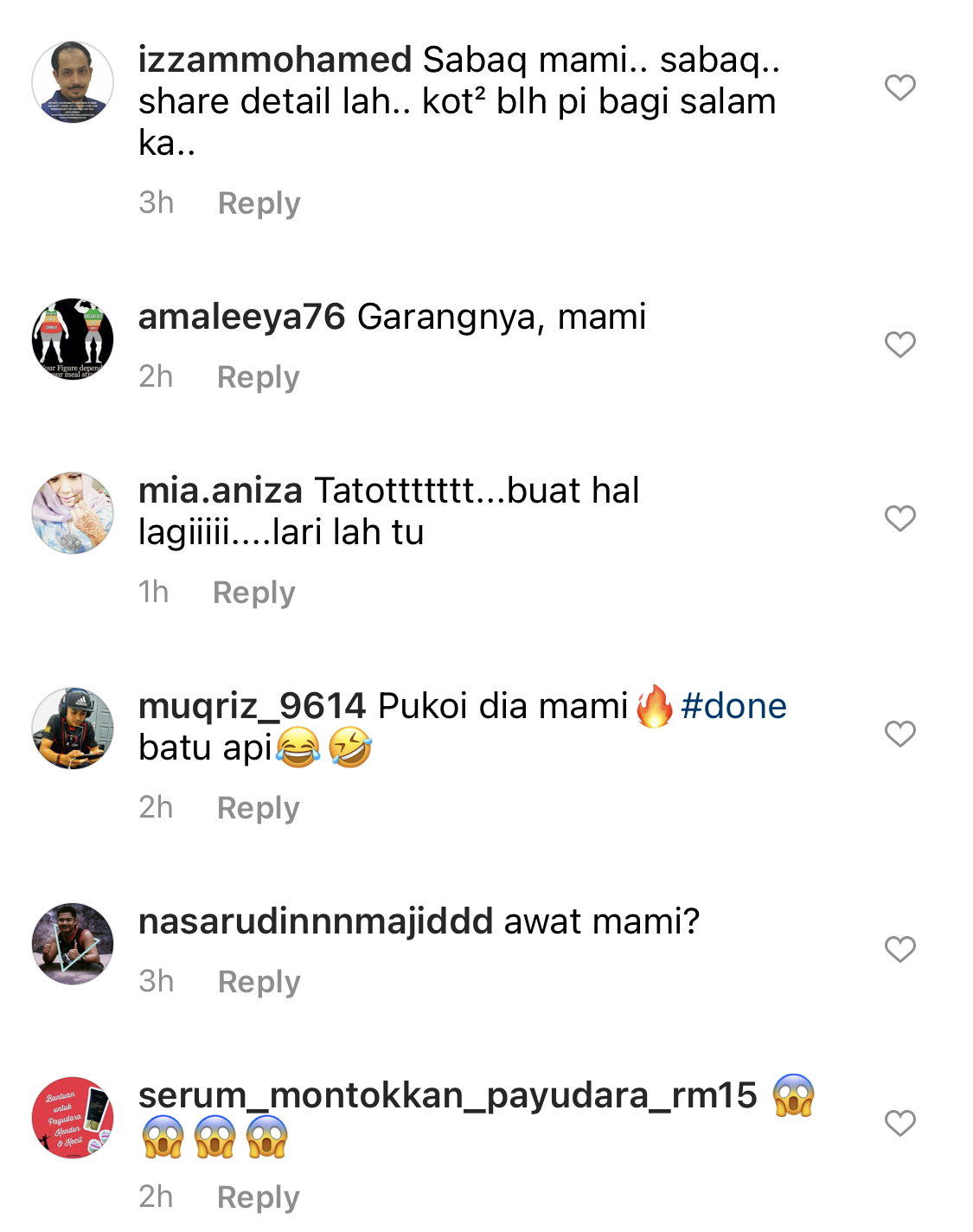The width and height of the screenshot is (973, 1232).
Task: Tap the red serum_montokkan_payudara_rm15 avatar
Action: click(x=73, y=1118)
